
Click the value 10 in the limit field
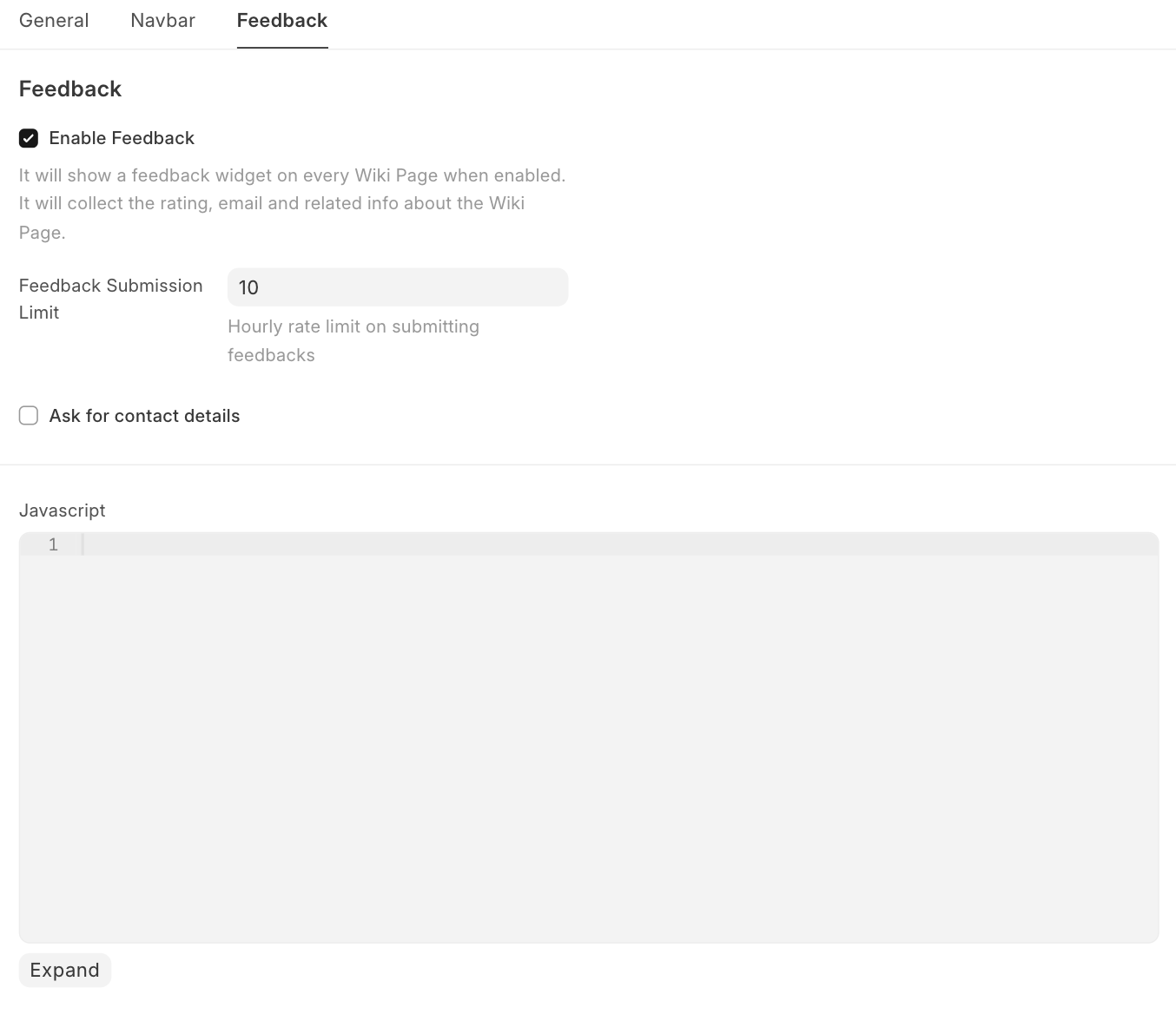tap(248, 287)
